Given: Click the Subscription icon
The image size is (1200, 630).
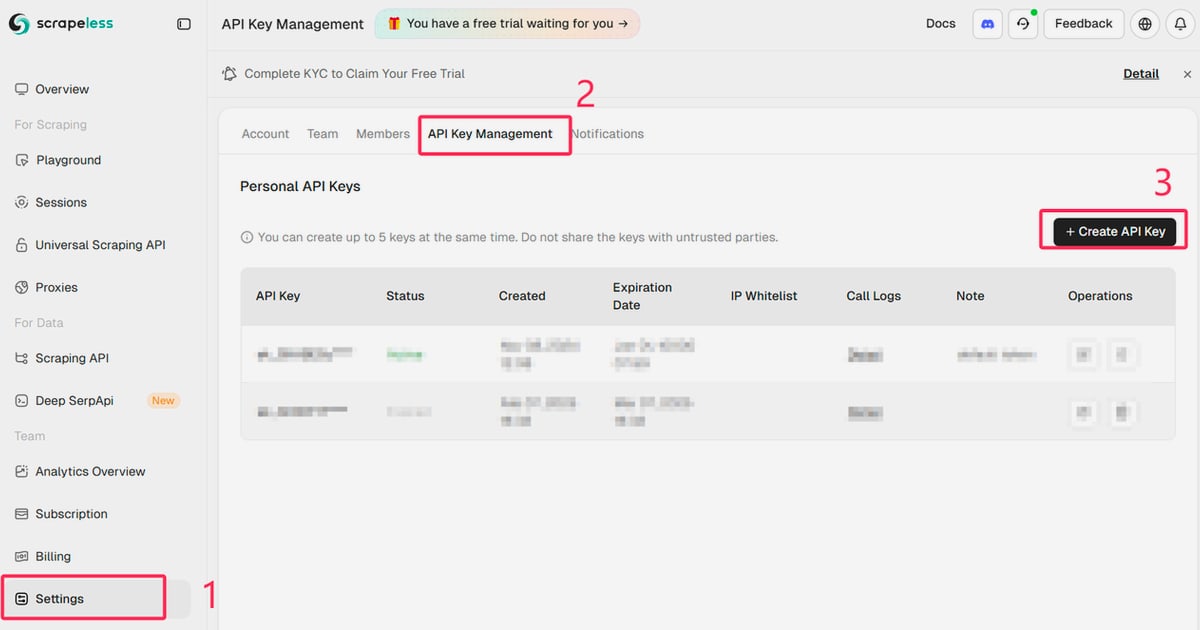Looking at the screenshot, I should coord(21,514).
